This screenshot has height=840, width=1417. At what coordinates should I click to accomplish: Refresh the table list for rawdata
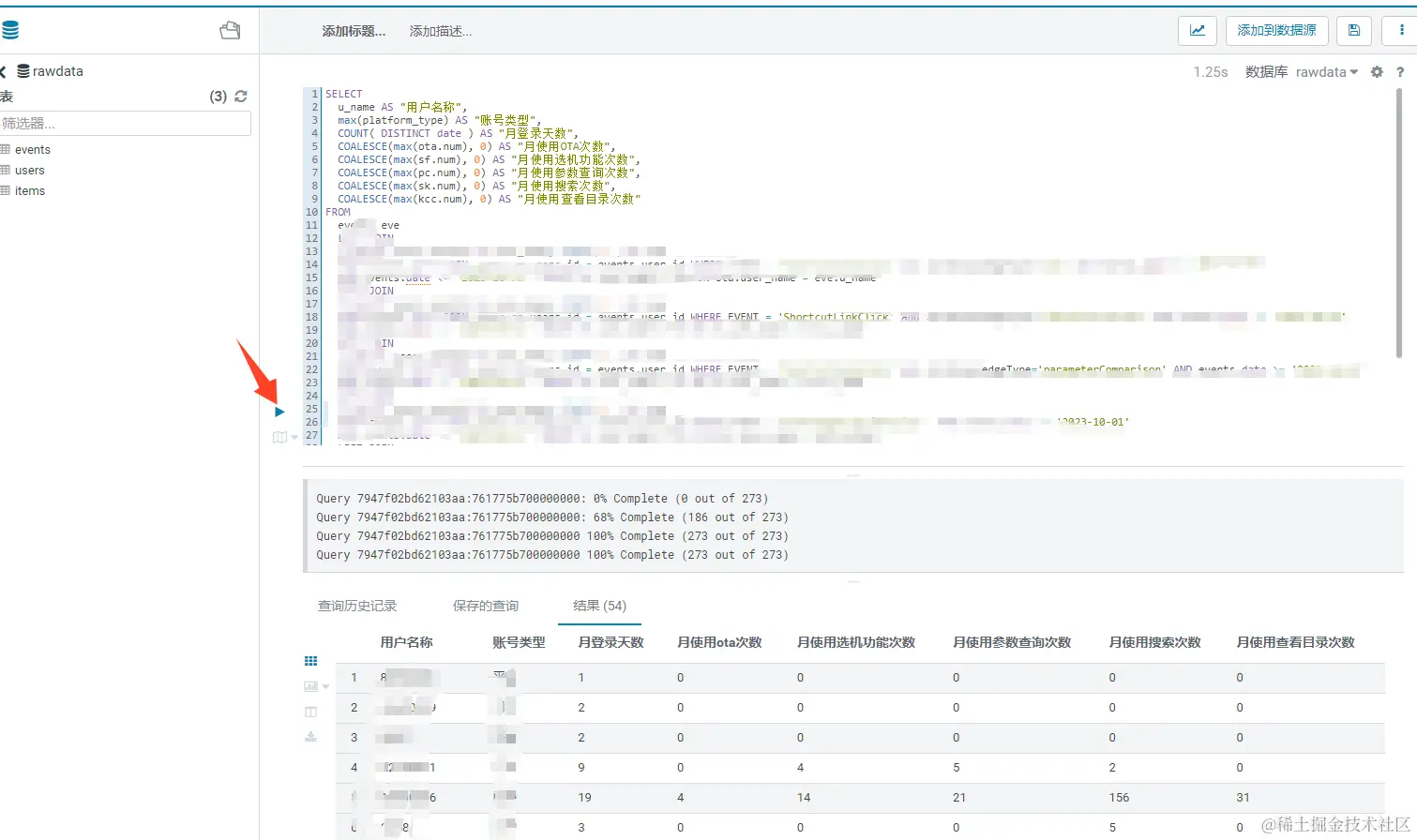(x=241, y=97)
